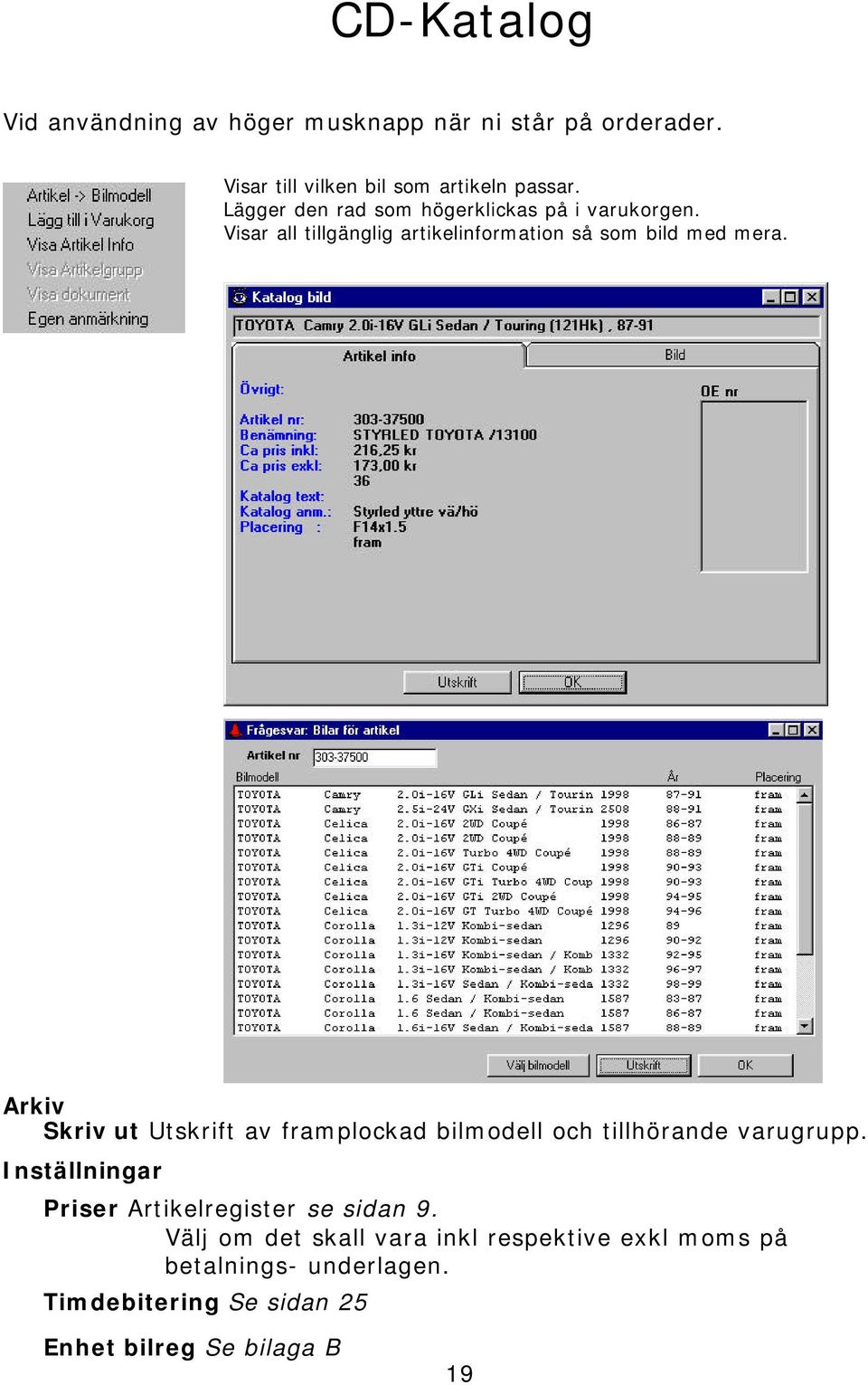The width and height of the screenshot is (868, 1385).
Task: Click Utskrift button in Katalog bild window
Action: pos(458,682)
